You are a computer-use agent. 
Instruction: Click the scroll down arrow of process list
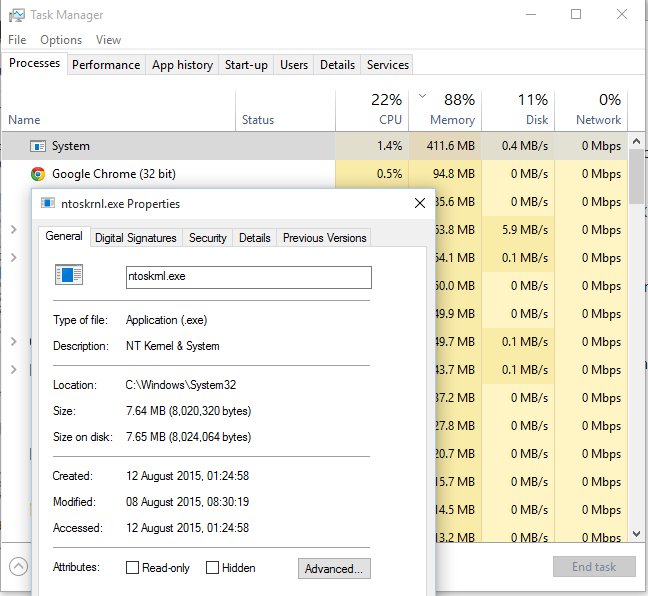tap(636, 534)
